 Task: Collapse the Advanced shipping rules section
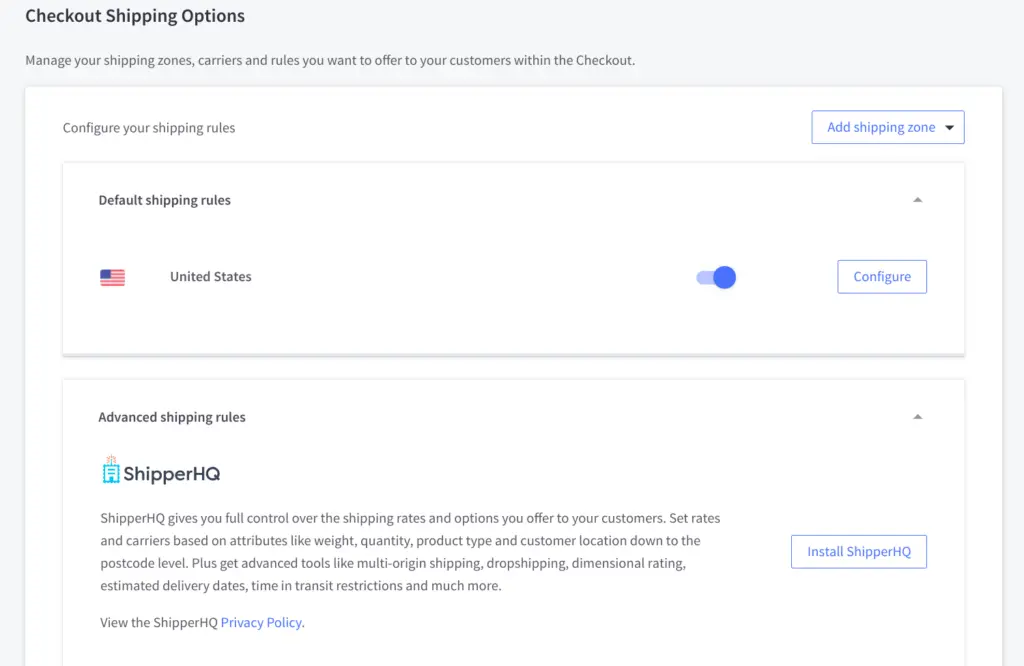pyautogui.click(x=917, y=417)
